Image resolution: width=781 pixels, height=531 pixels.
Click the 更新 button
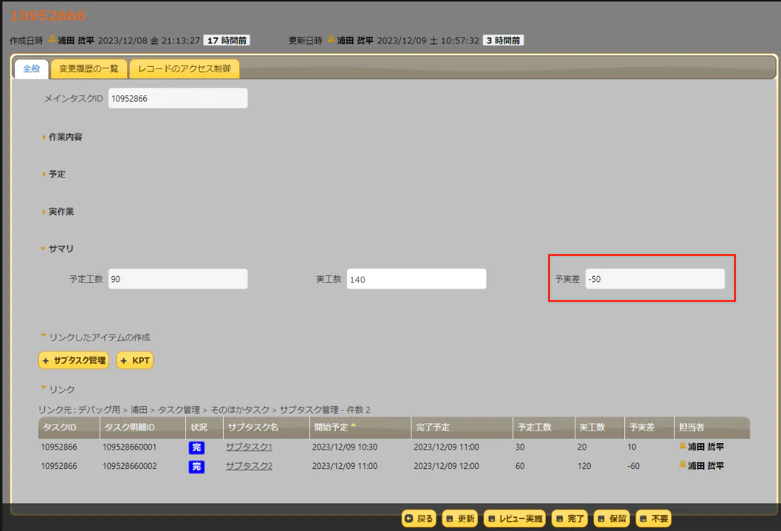[x=460, y=519]
